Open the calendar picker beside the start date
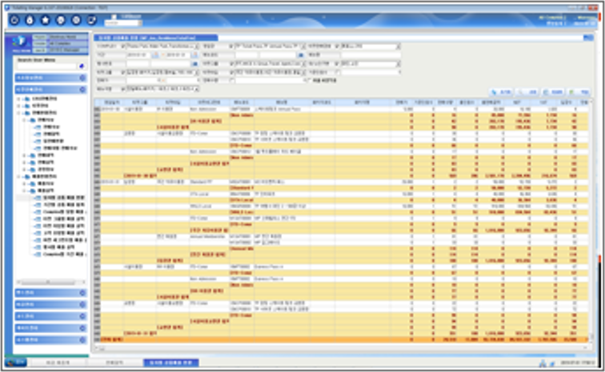 pyautogui.click(x=155, y=55)
